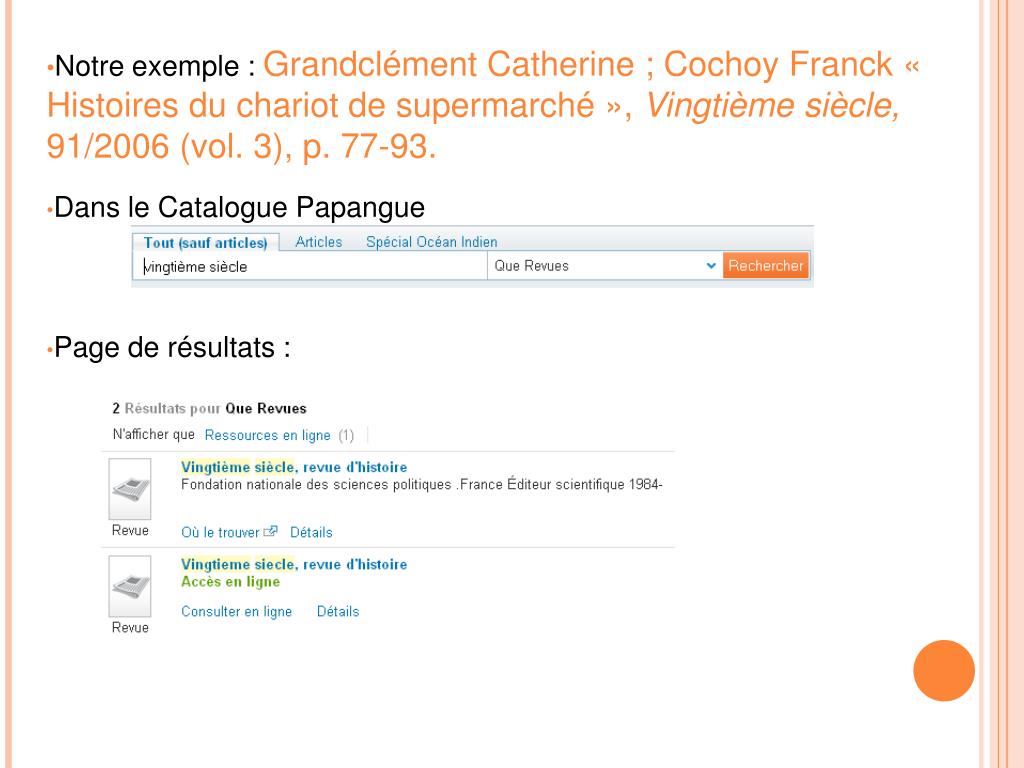Open the Articles tab
Viewport: 1024px width, 768px height.
(319, 242)
